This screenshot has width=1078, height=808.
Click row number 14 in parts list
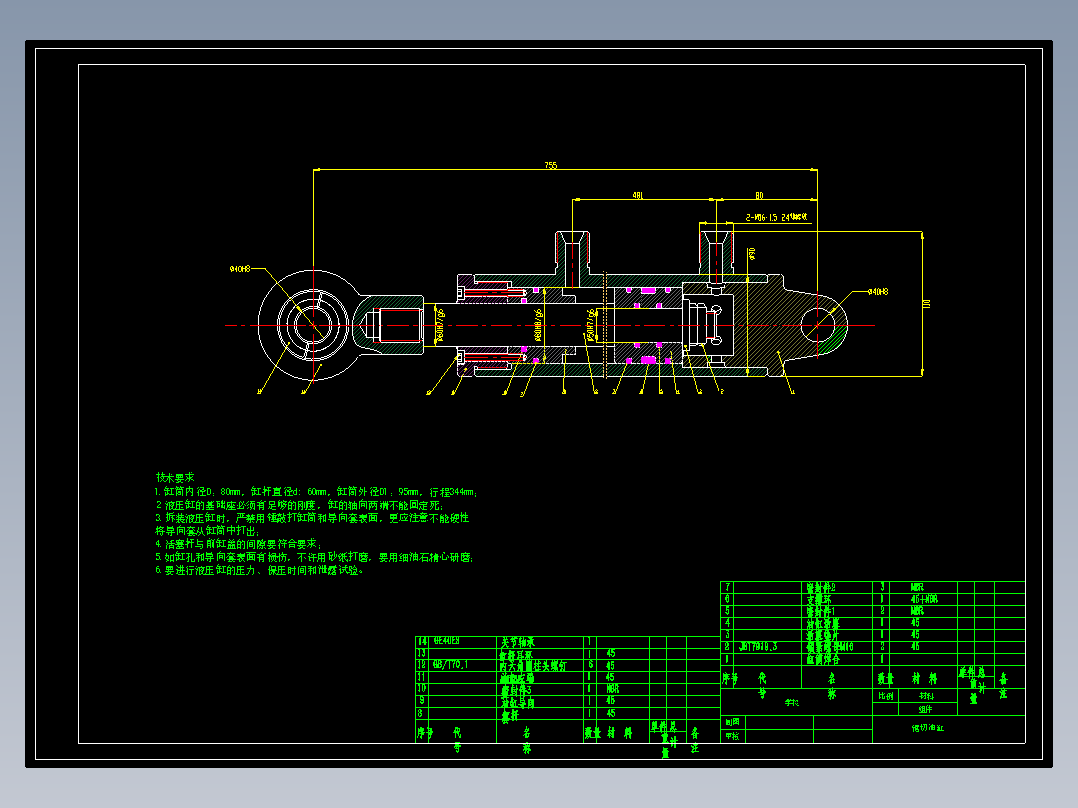click(421, 641)
